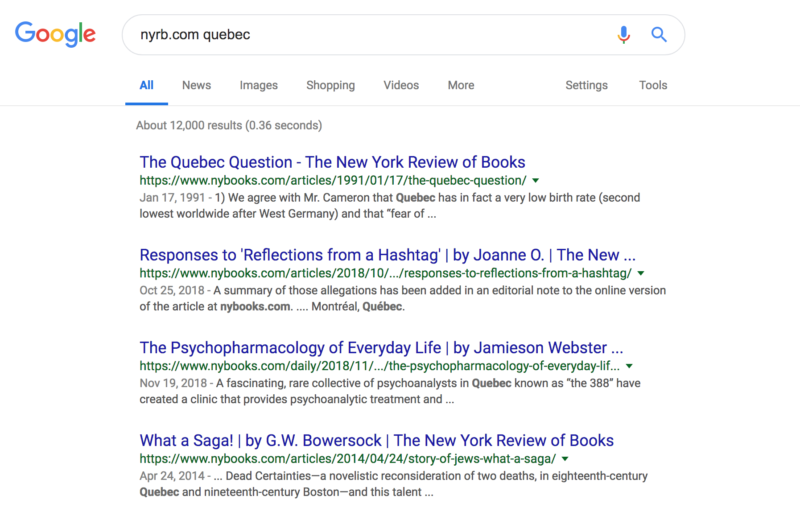Open the Google logo homepage link
The image size is (800, 512).
point(55,34)
